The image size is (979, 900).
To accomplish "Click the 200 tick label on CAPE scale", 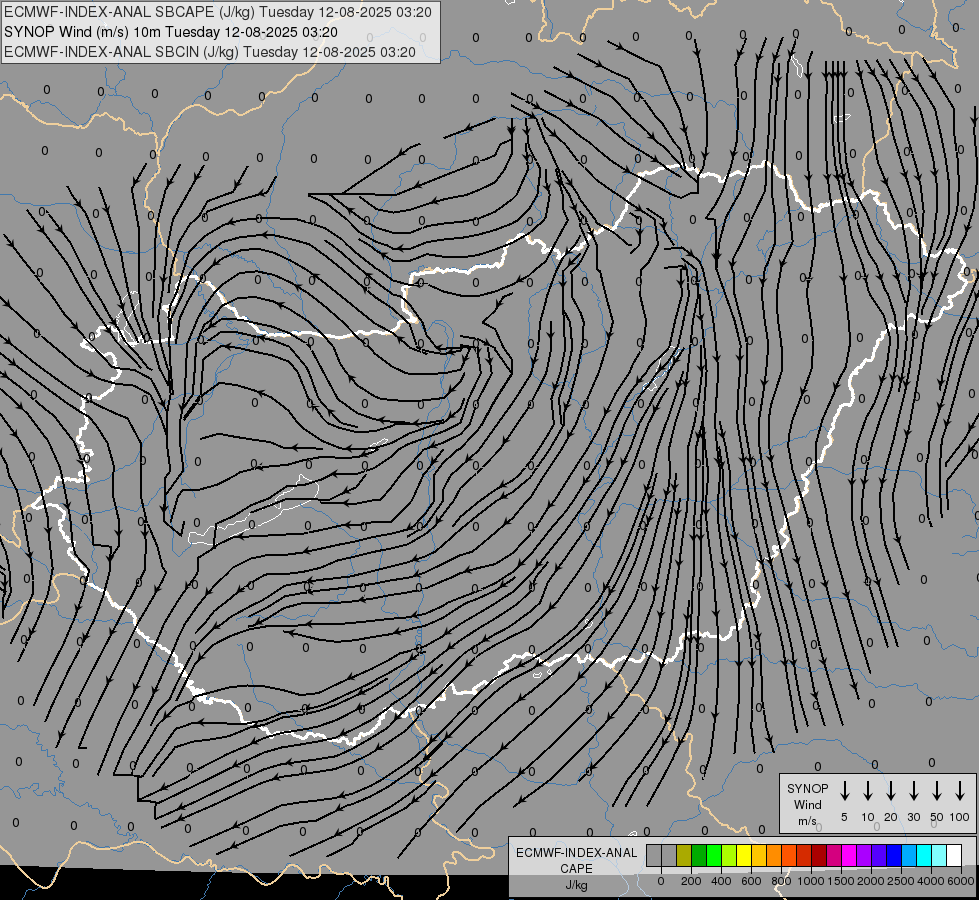I will [691, 881].
